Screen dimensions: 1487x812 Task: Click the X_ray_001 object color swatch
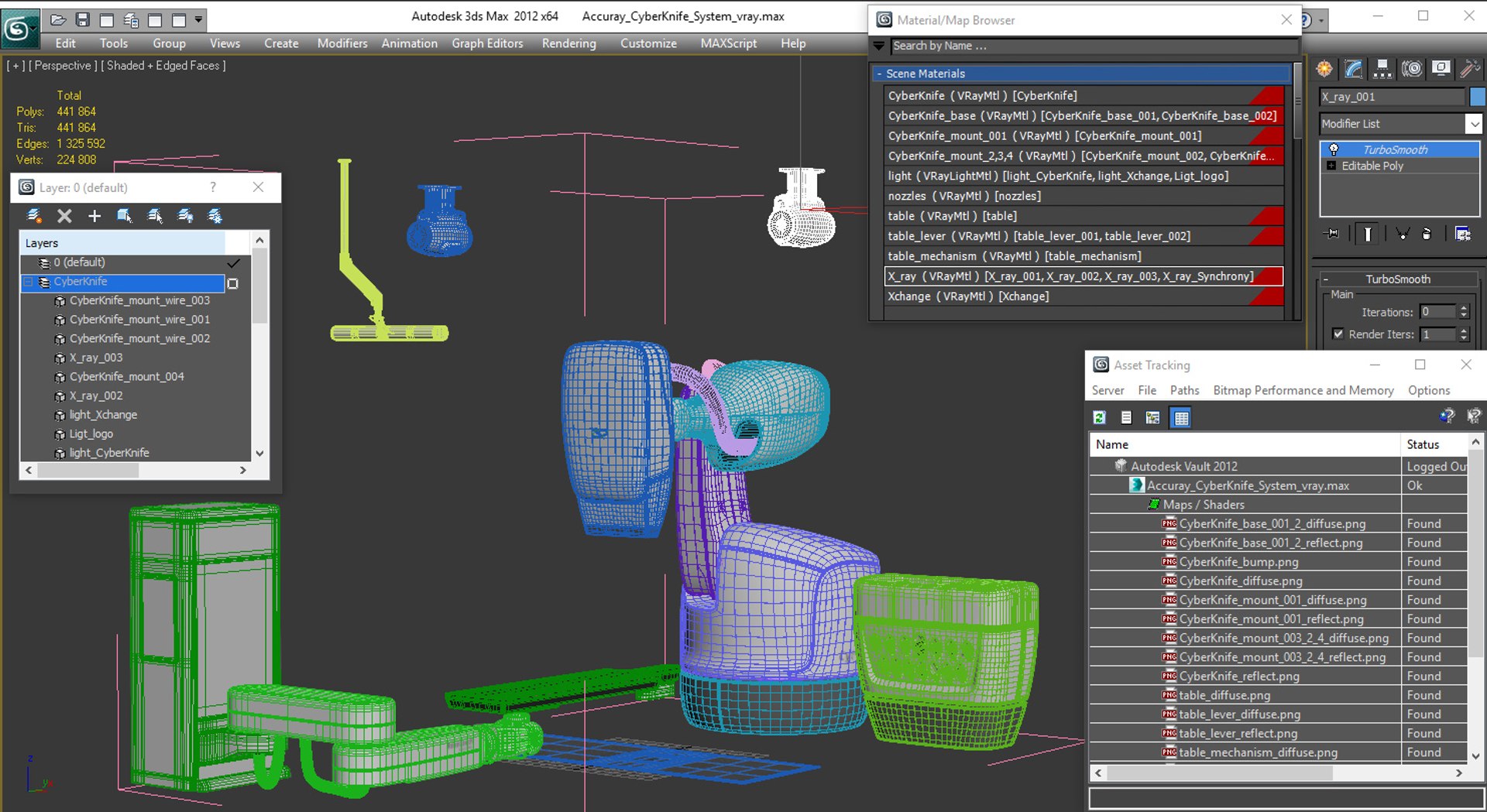[1478, 97]
